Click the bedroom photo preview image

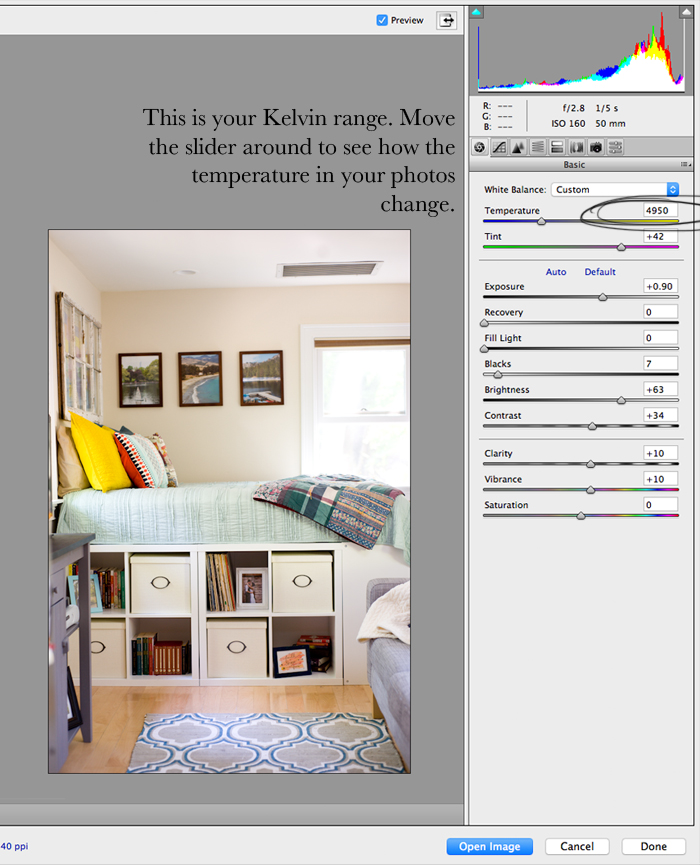[x=229, y=501]
